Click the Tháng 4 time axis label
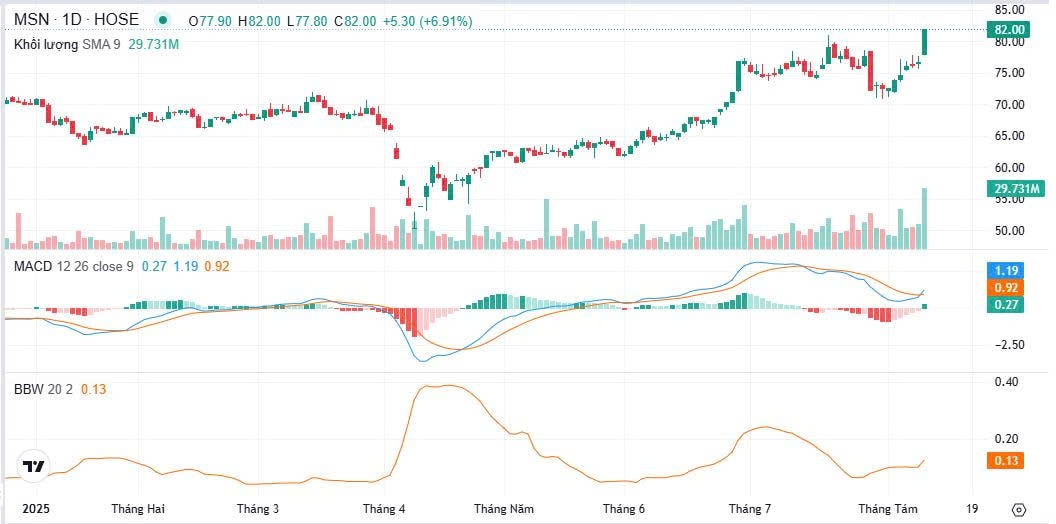The image size is (1056, 524). point(385,509)
